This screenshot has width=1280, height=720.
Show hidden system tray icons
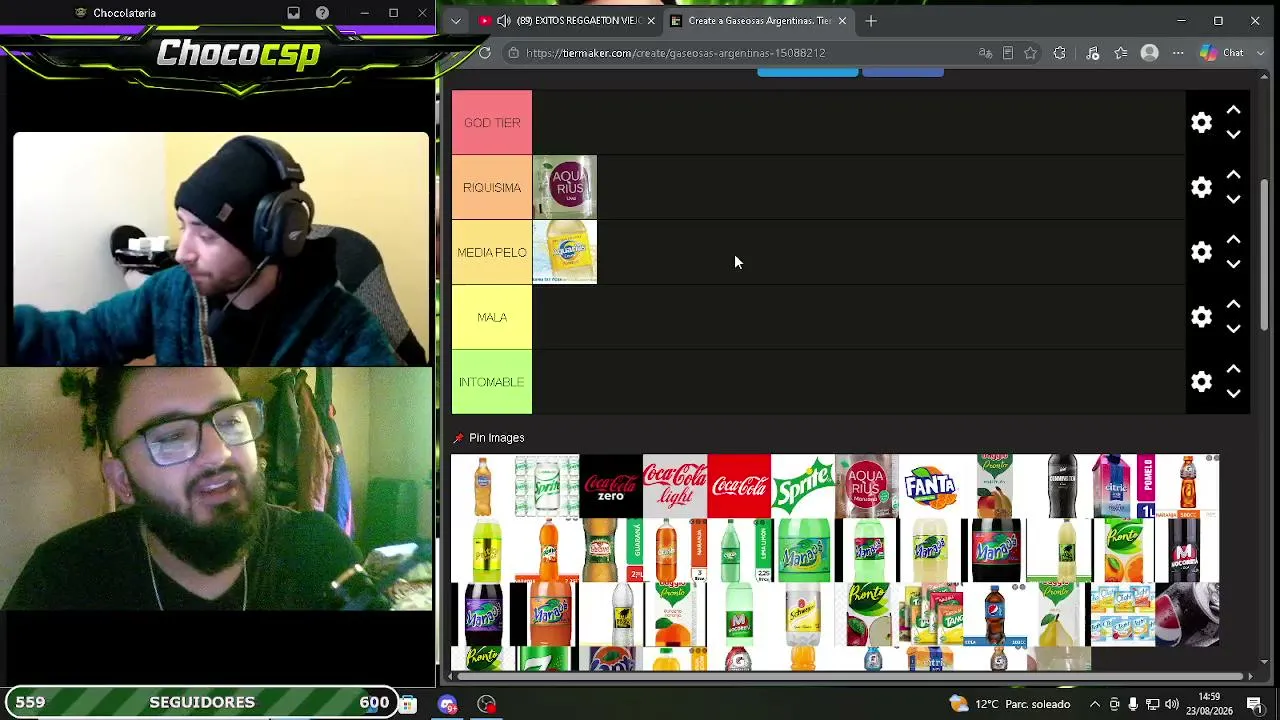pos(1095,704)
